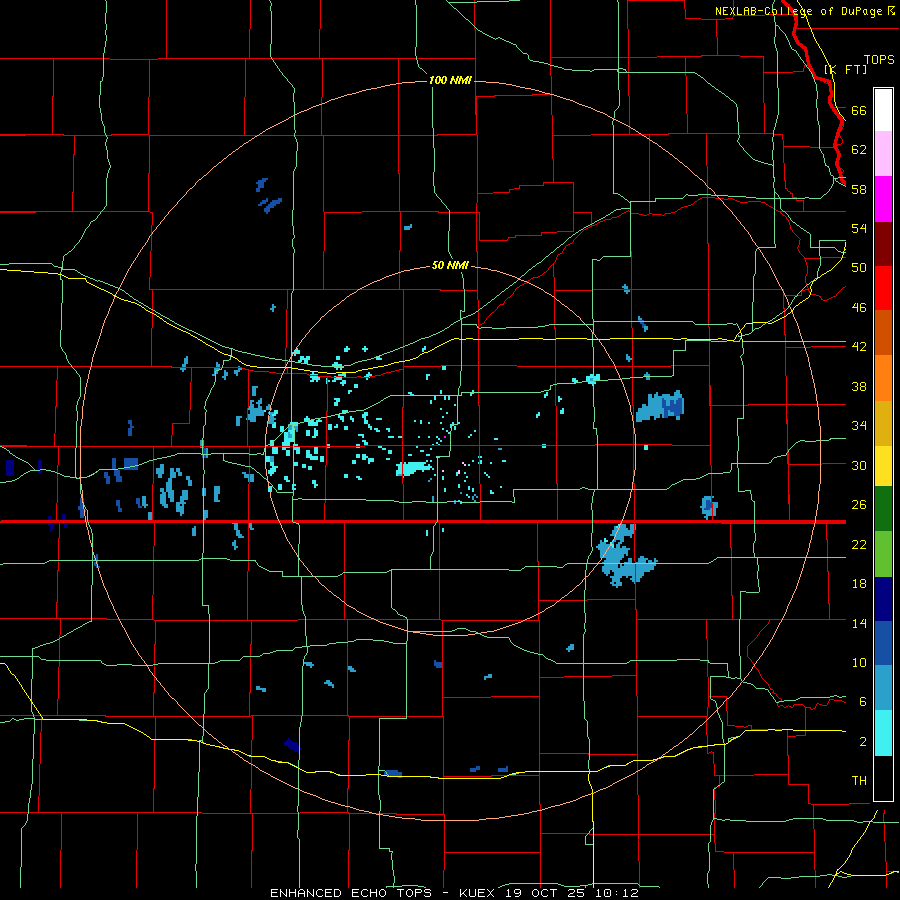Viewport: 900px width, 900px height.
Task: Click the NEXLAB-College of DuPage credit text
Action: coord(798,11)
